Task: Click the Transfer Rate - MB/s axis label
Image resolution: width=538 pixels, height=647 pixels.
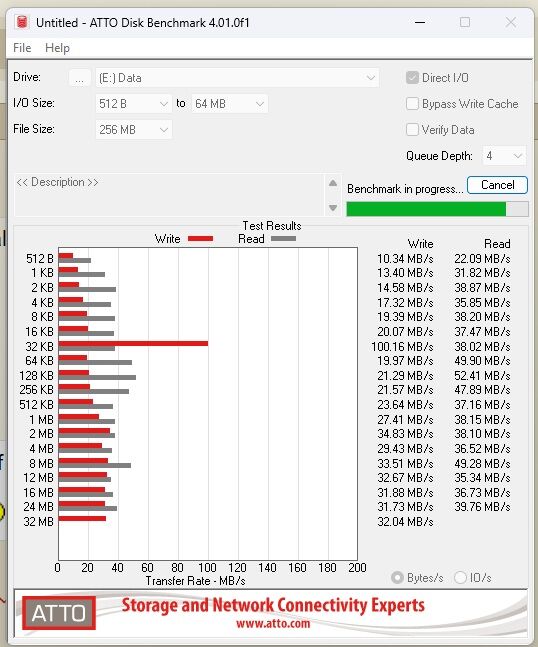Action: point(196,581)
